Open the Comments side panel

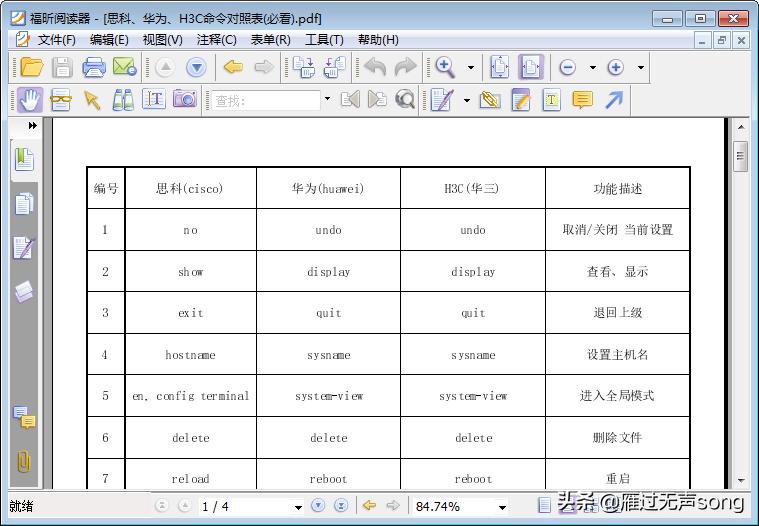point(24,417)
